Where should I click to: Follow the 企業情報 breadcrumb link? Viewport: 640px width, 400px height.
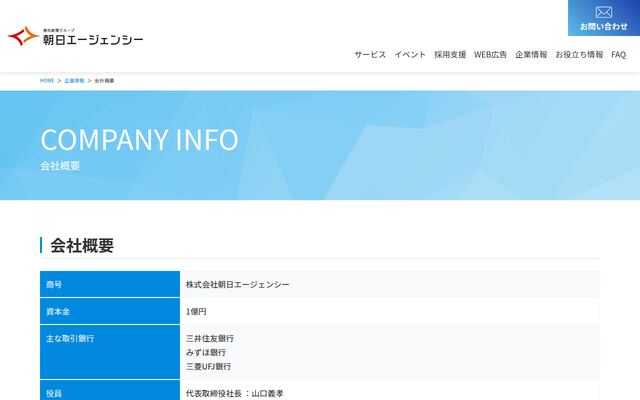point(74,81)
